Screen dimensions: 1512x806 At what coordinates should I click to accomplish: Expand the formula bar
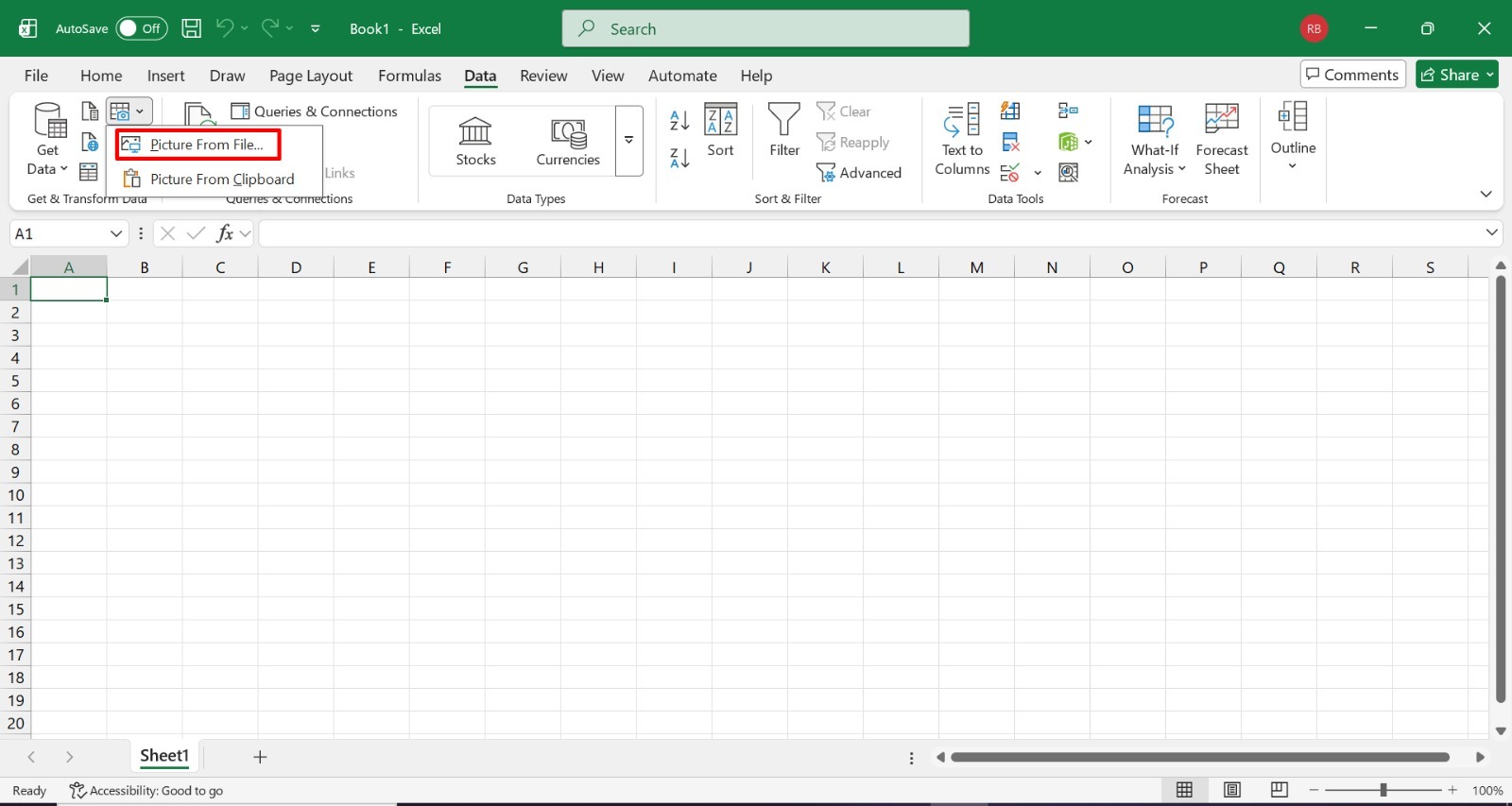[x=1491, y=232]
